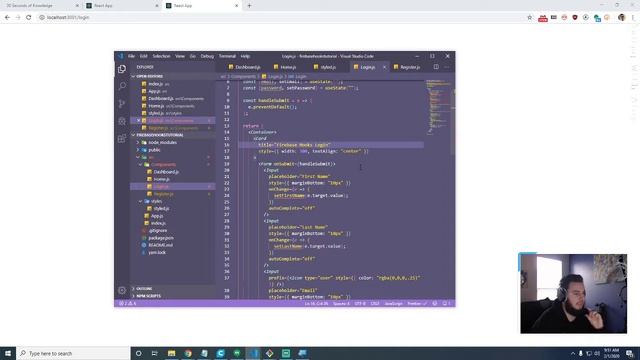Open File Explorer from the taskbar
Viewport: 640px width, 360px height.
pos(171,353)
